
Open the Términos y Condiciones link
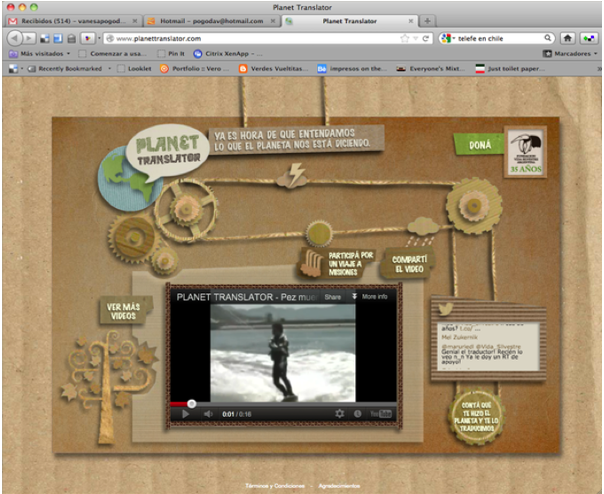(275, 486)
